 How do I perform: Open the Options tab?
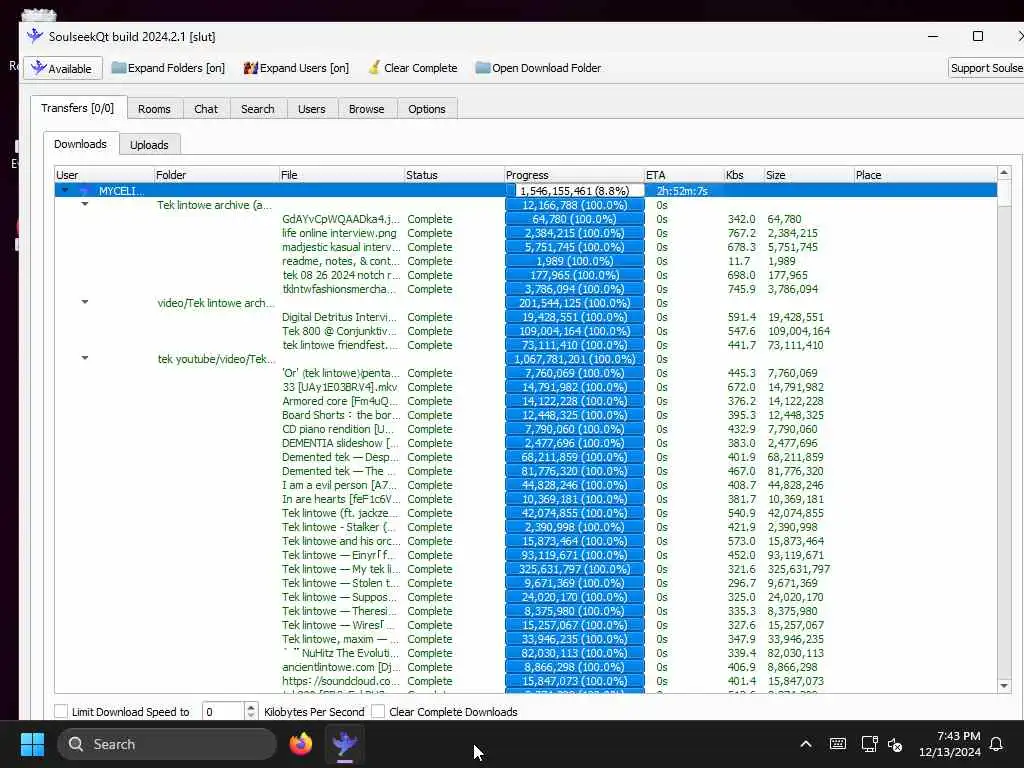click(426, 109)
